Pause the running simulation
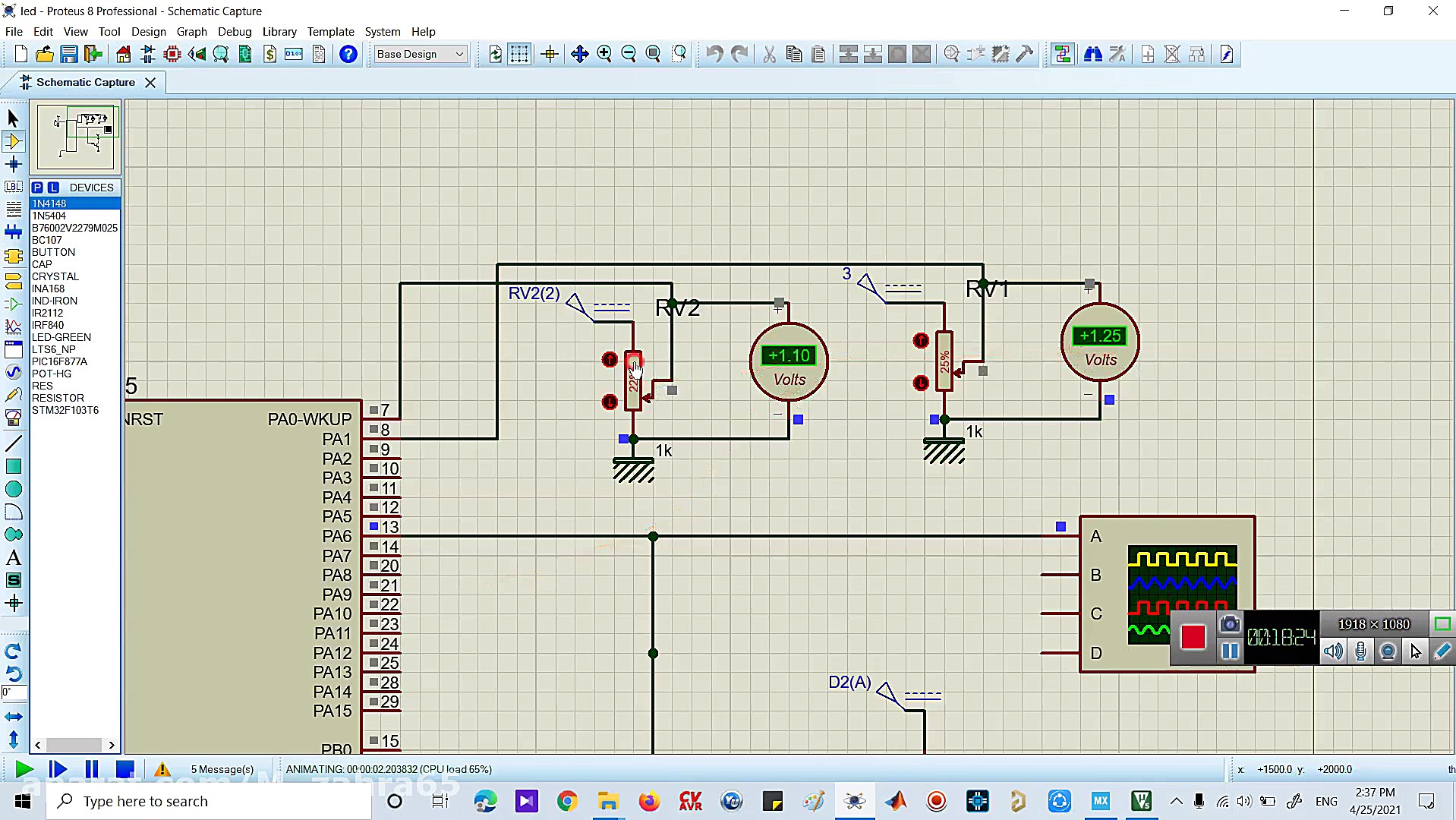Viewport: 1456px width, 820px height. [x=91, y=769]
